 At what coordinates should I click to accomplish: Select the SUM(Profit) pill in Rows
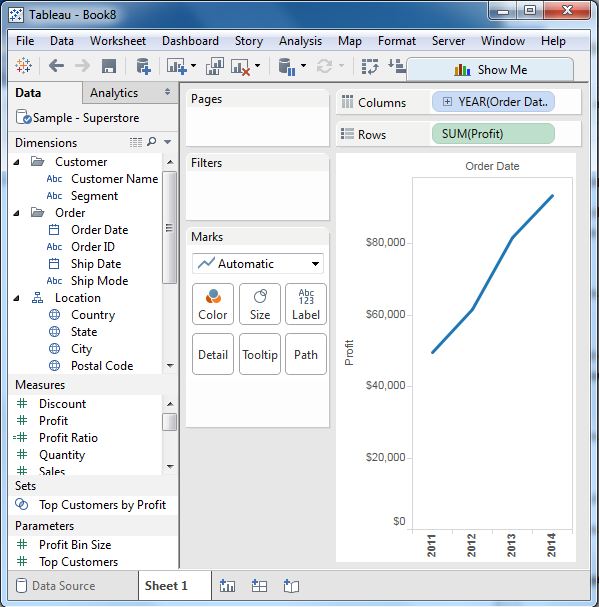[493, 134]
